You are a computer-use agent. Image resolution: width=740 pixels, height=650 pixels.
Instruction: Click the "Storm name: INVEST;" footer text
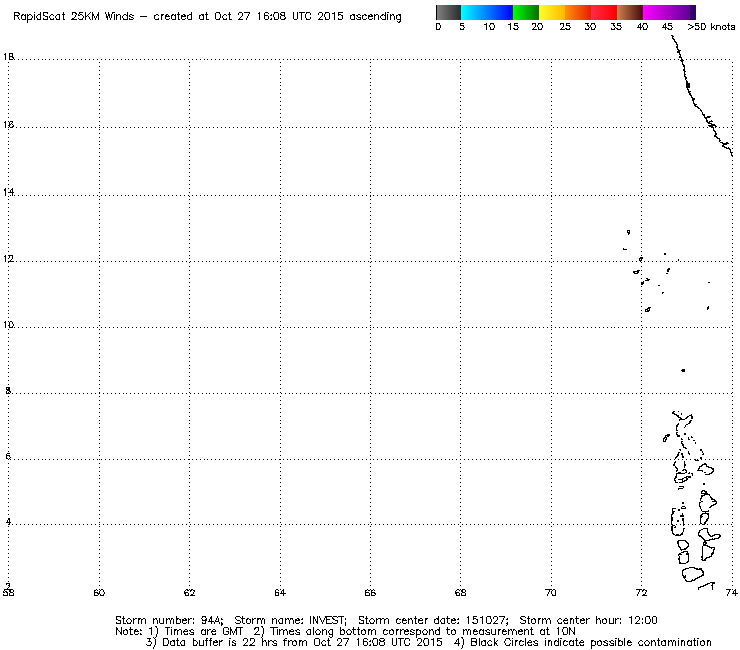point(291,620)
